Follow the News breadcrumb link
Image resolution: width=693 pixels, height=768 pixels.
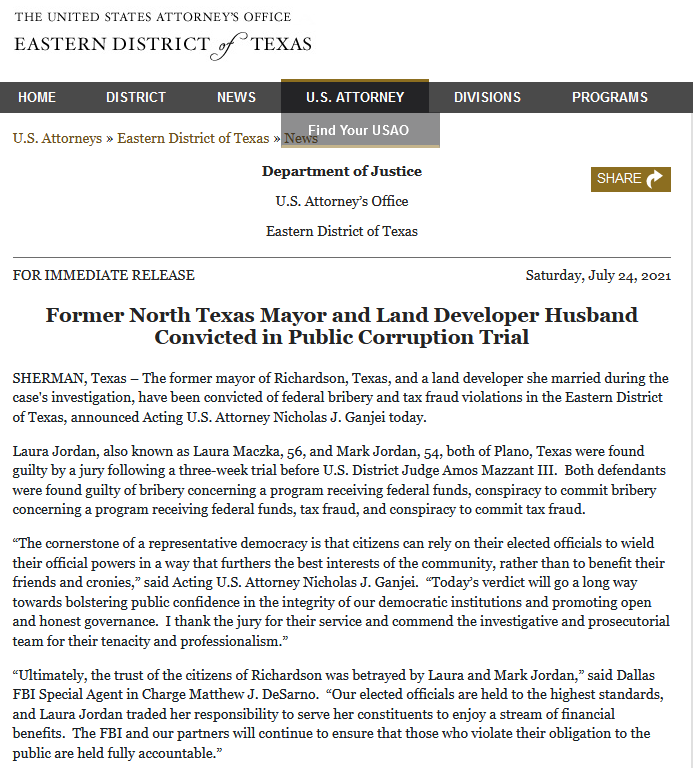tap(301, 139)
